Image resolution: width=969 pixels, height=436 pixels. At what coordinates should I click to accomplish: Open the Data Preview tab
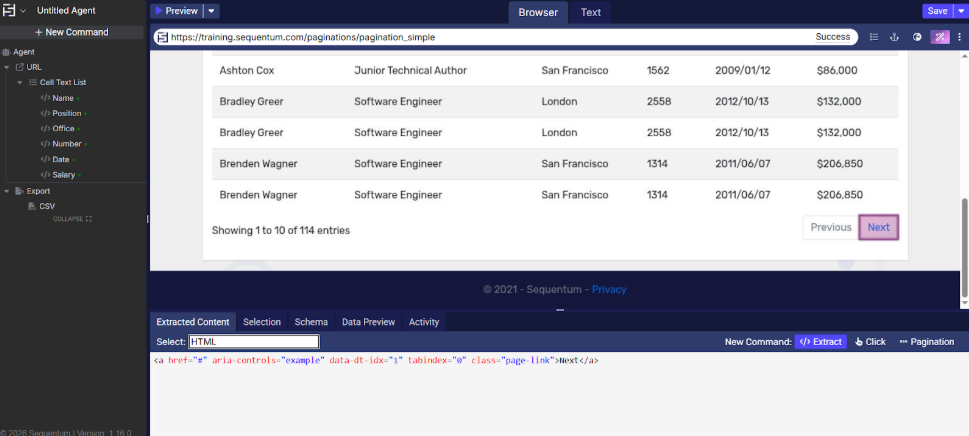368,322
